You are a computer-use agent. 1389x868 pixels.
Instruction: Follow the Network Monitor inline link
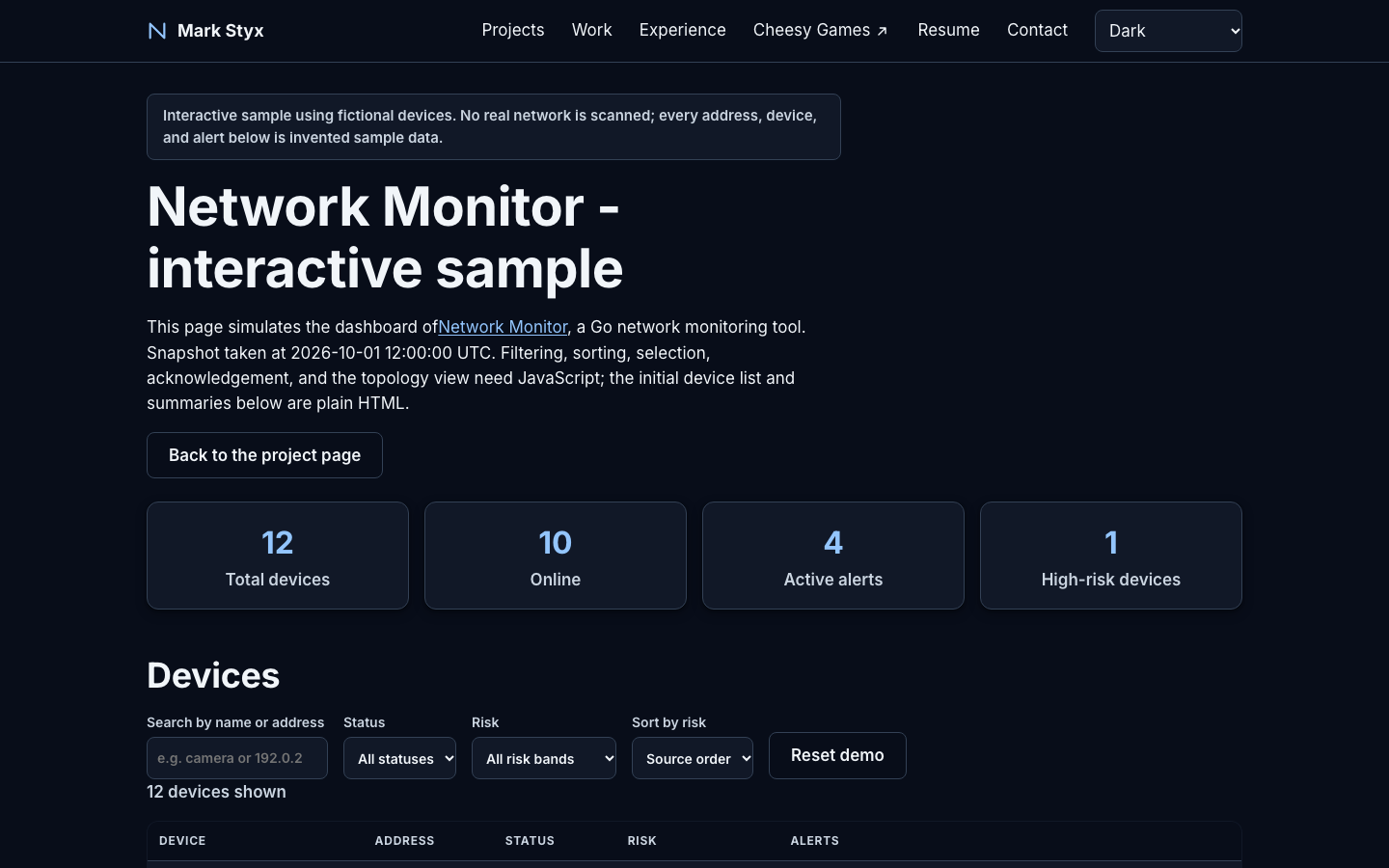click(x=503, y=327)
